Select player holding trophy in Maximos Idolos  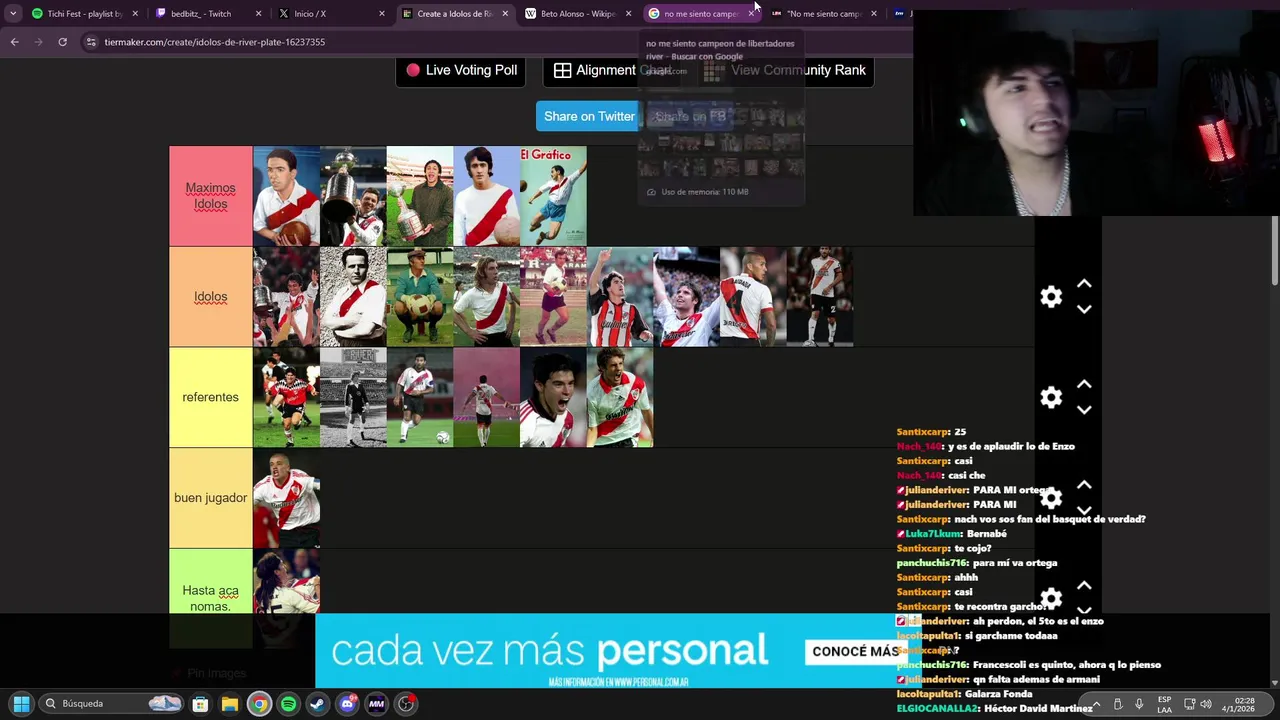[353, 196]
